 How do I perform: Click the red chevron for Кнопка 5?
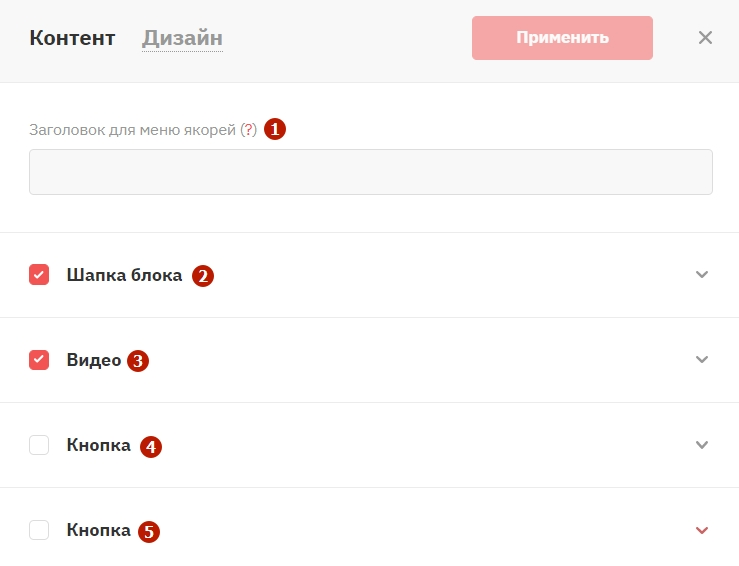click(x=702, y=530)
